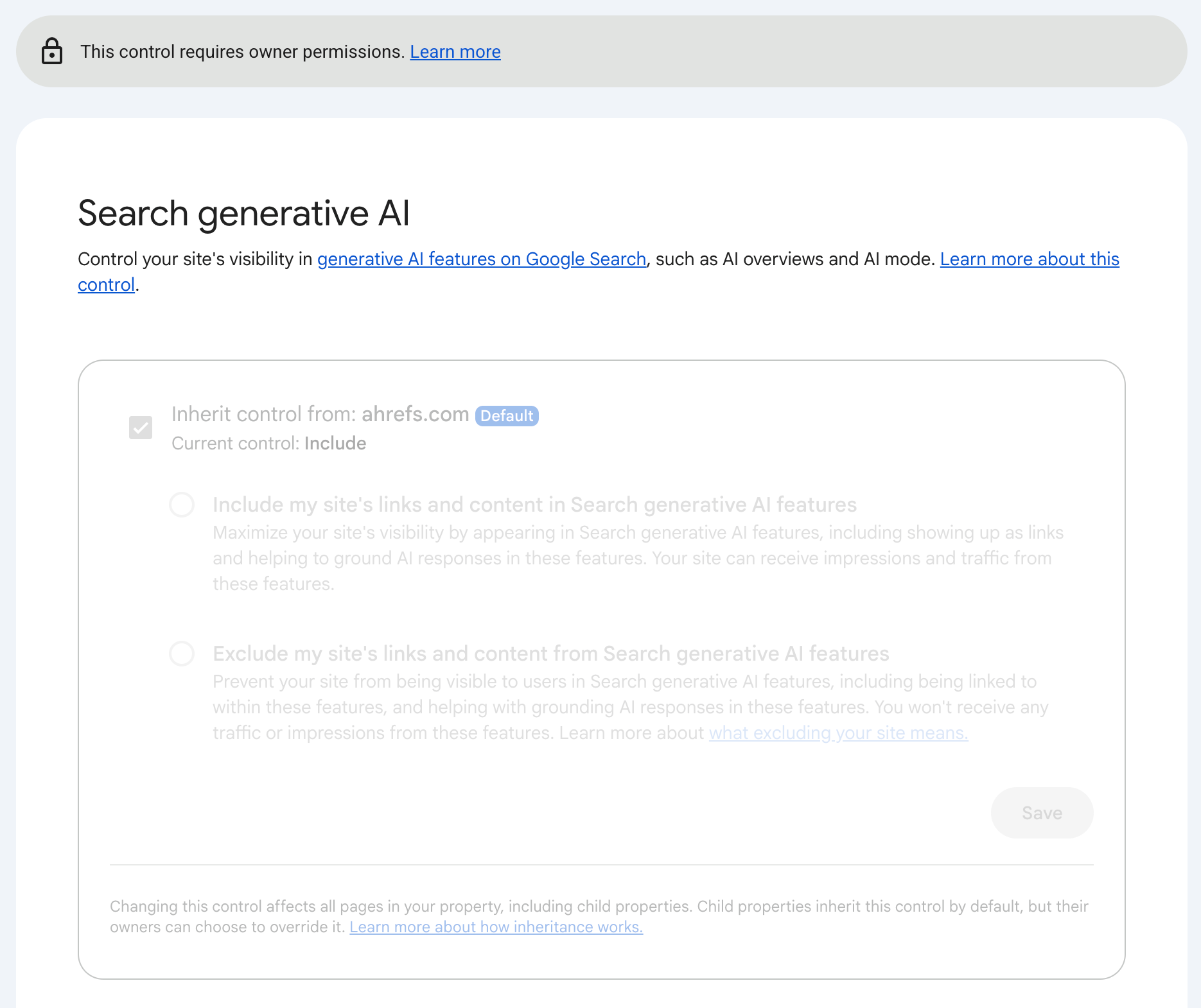Select the Exclude my site's links radio button
Viewport: 1201px width, 1008px height.
[182, 654]
